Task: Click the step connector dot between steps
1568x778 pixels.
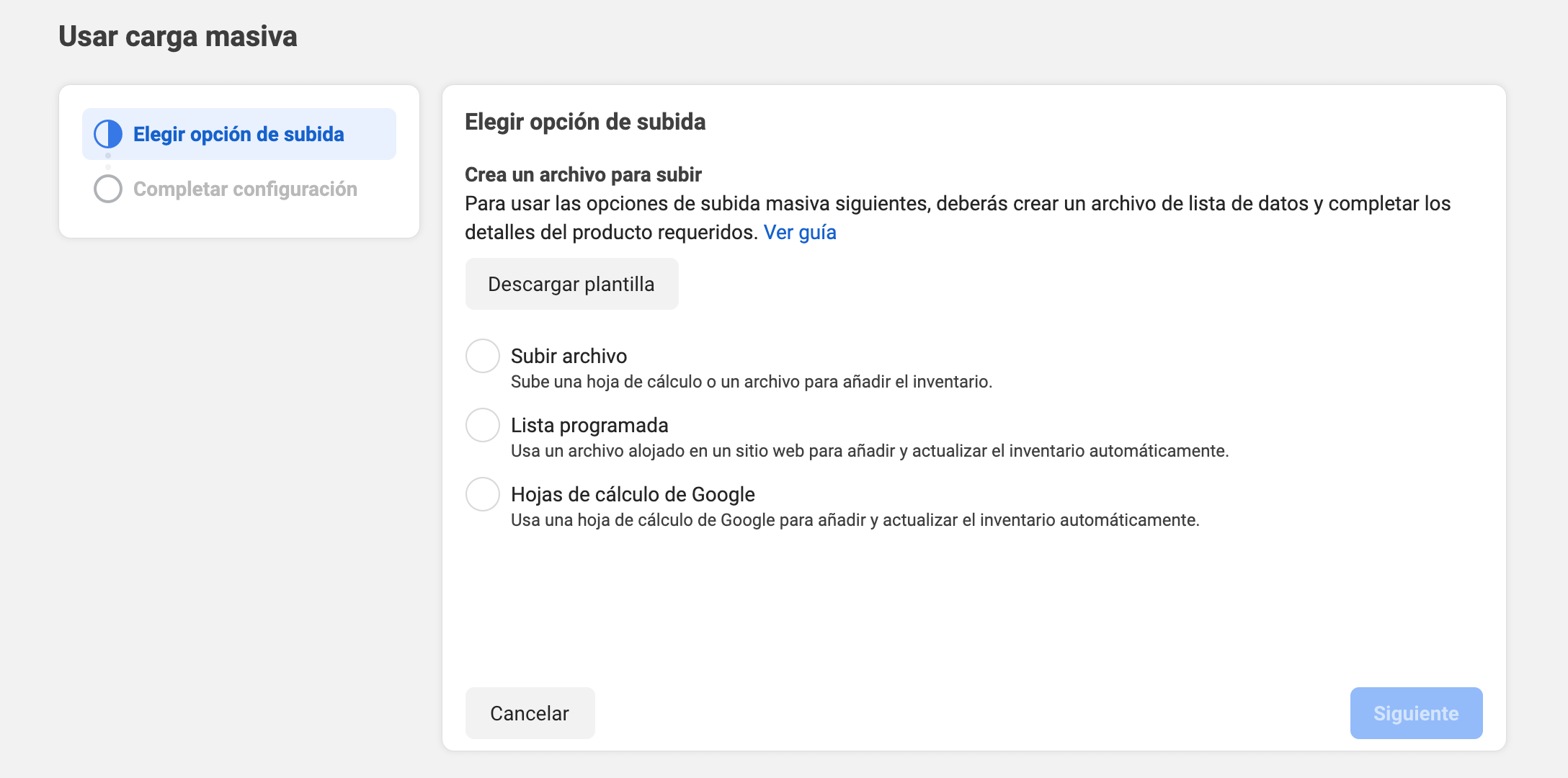Action: pyautogui.click(x=108, y=161)
